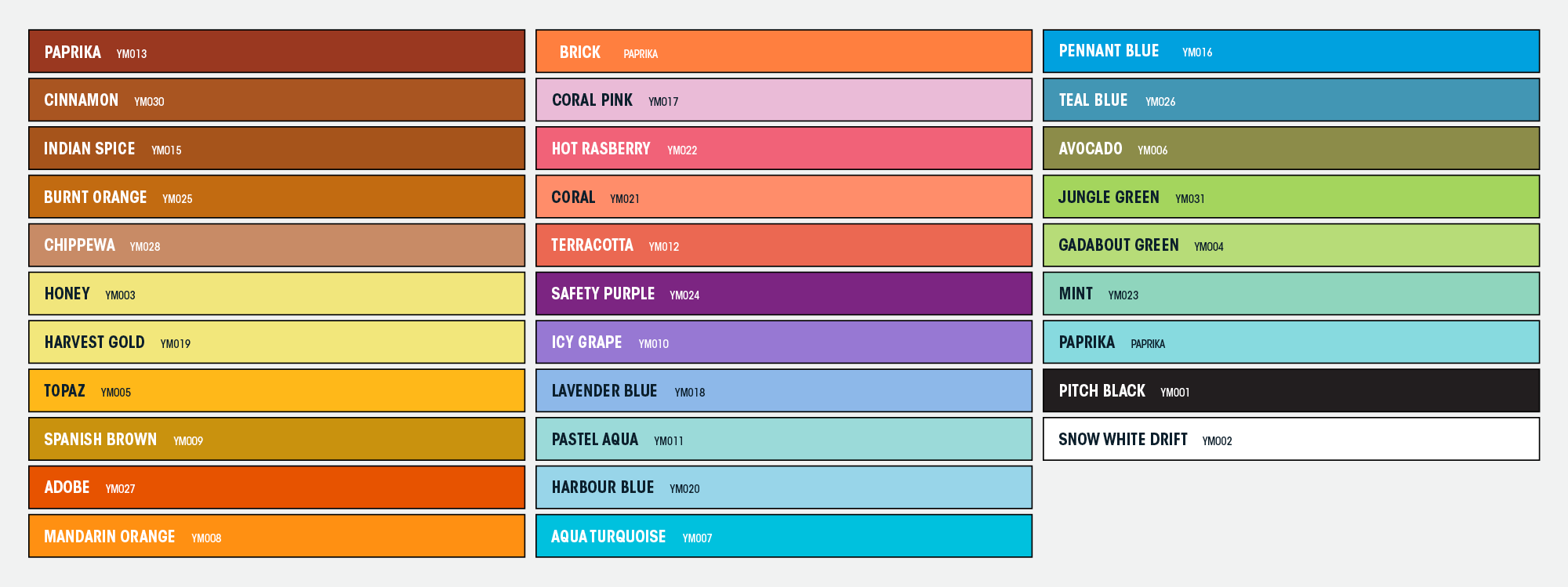Pick the Lavender Blue YM018 swatch

click(x=784, y=390)
